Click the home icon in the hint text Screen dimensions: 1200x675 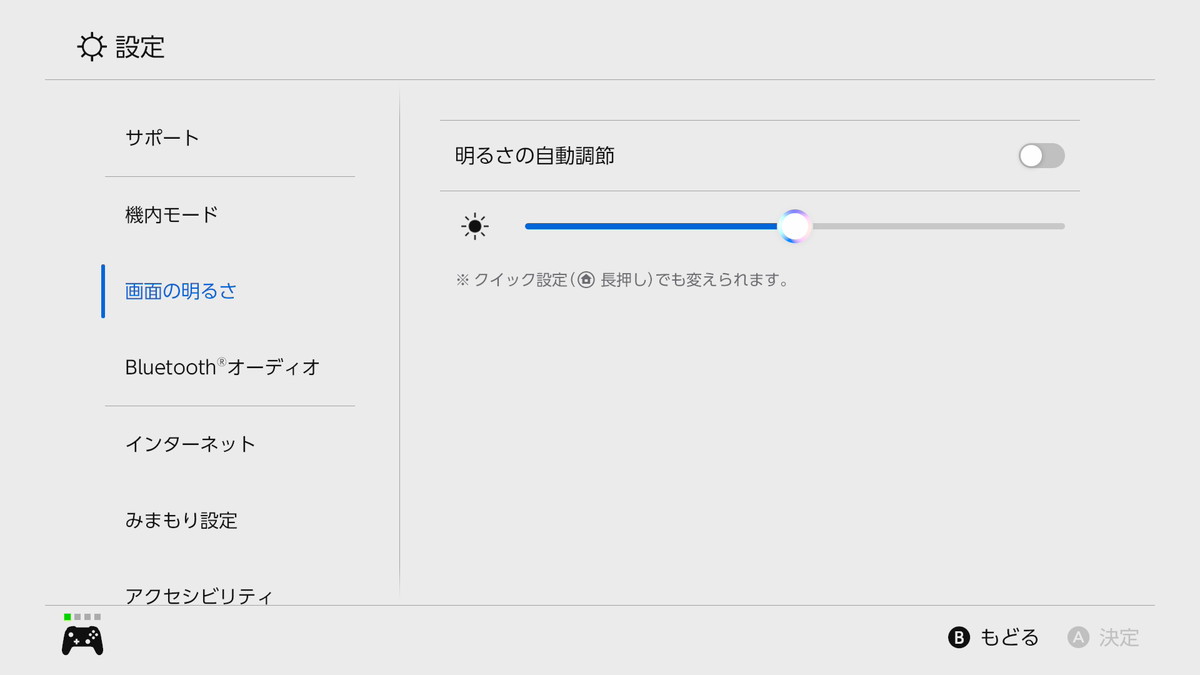click(x=586, y=280)
